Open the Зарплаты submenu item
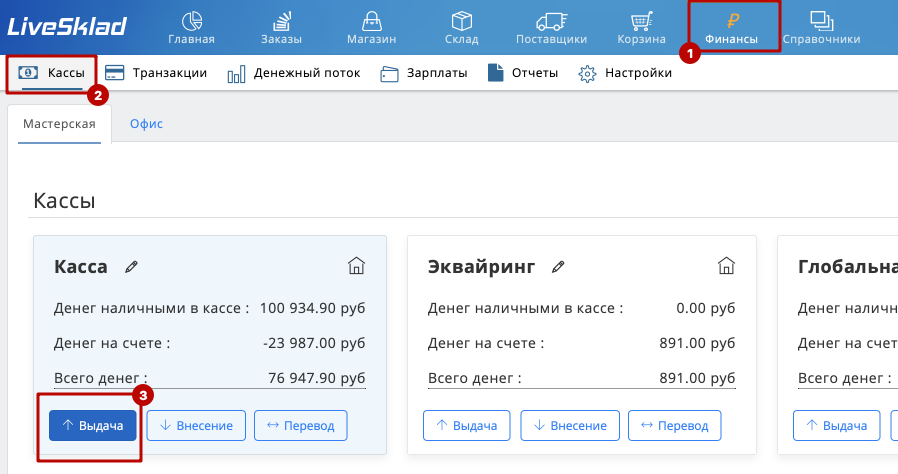898x474 pixels. point(424,73)
